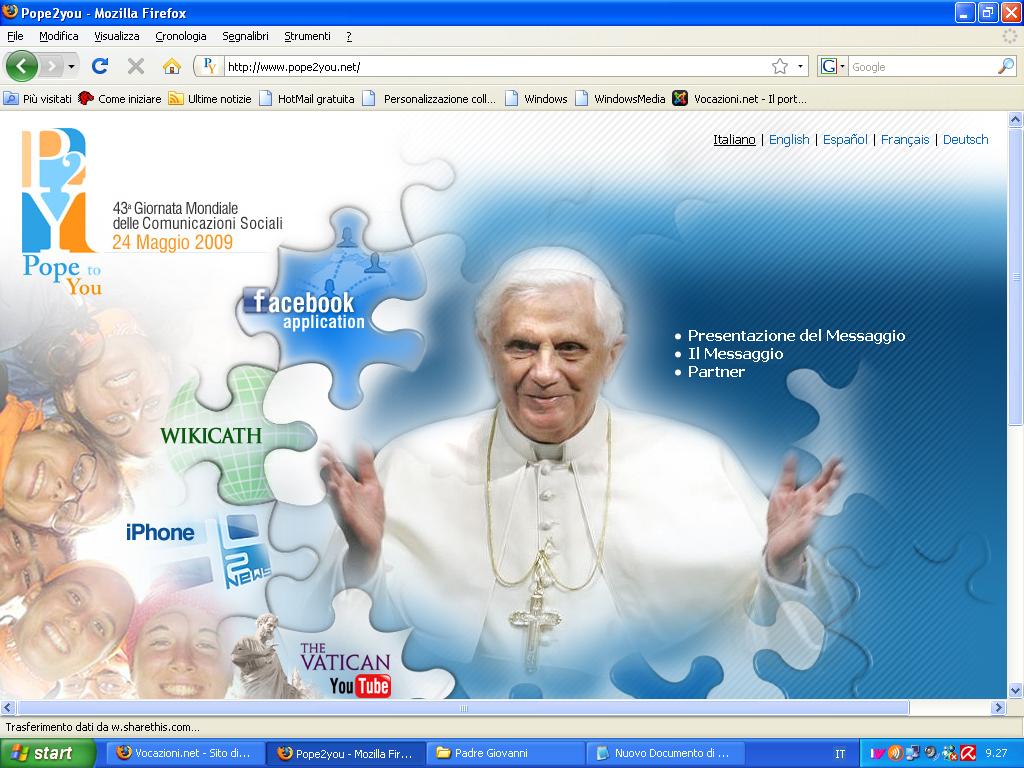Switch the site language to Italiano
This screenshot has width=1024, height=768.
click(x=734, y=140)
